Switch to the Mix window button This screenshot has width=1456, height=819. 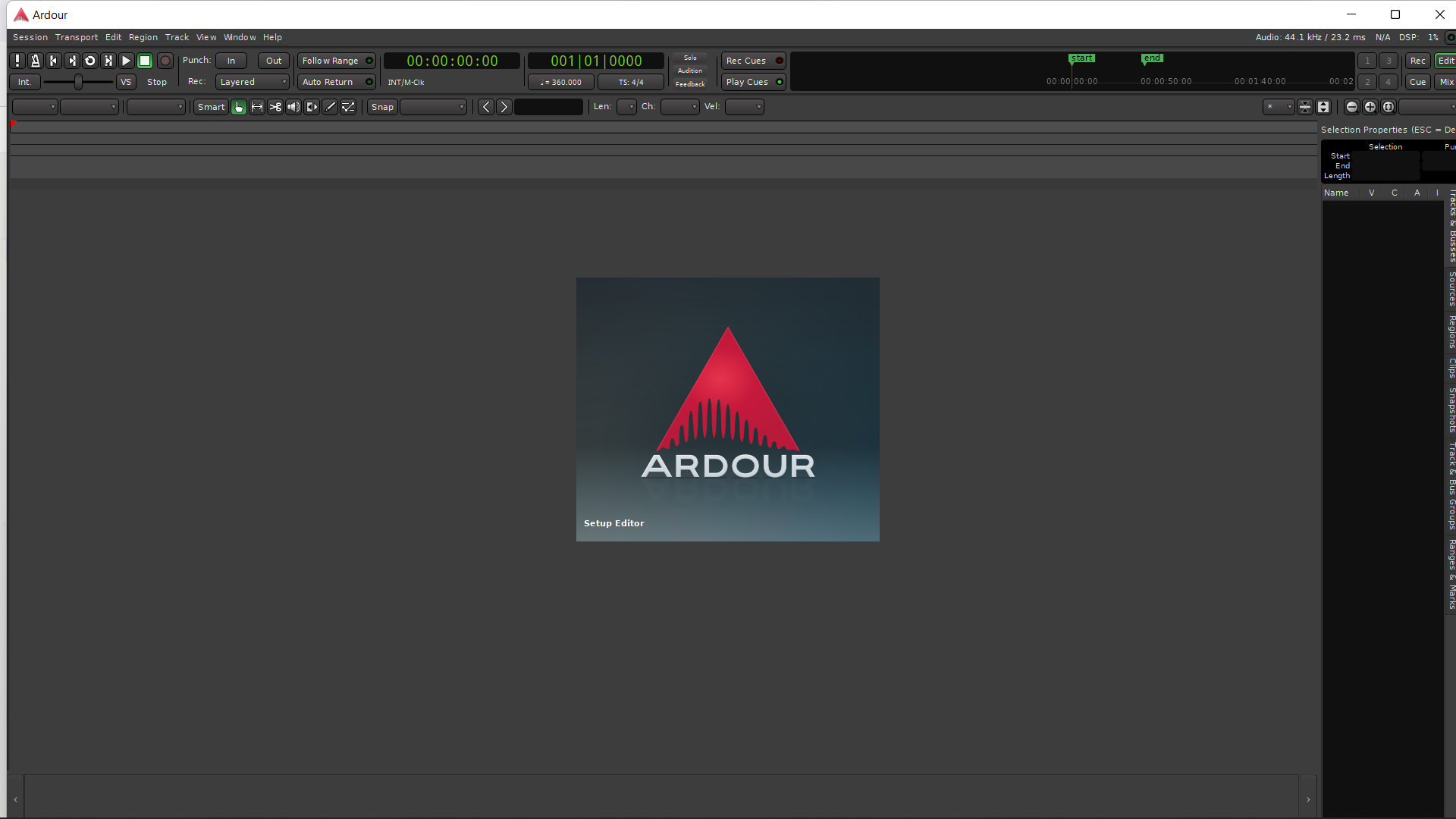tap(1446, 82)
